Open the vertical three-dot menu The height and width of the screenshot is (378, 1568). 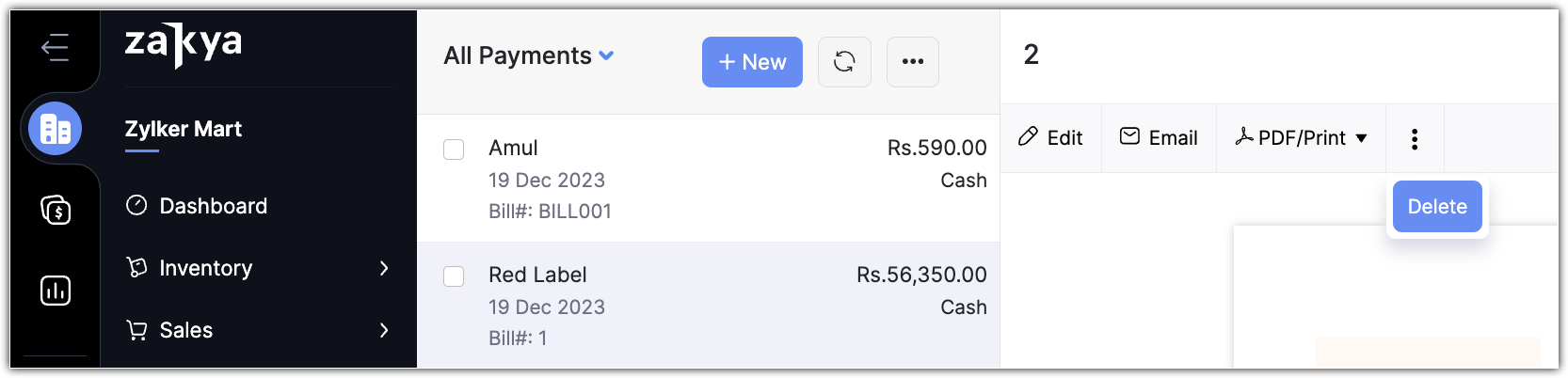(x=1415, y=139)
